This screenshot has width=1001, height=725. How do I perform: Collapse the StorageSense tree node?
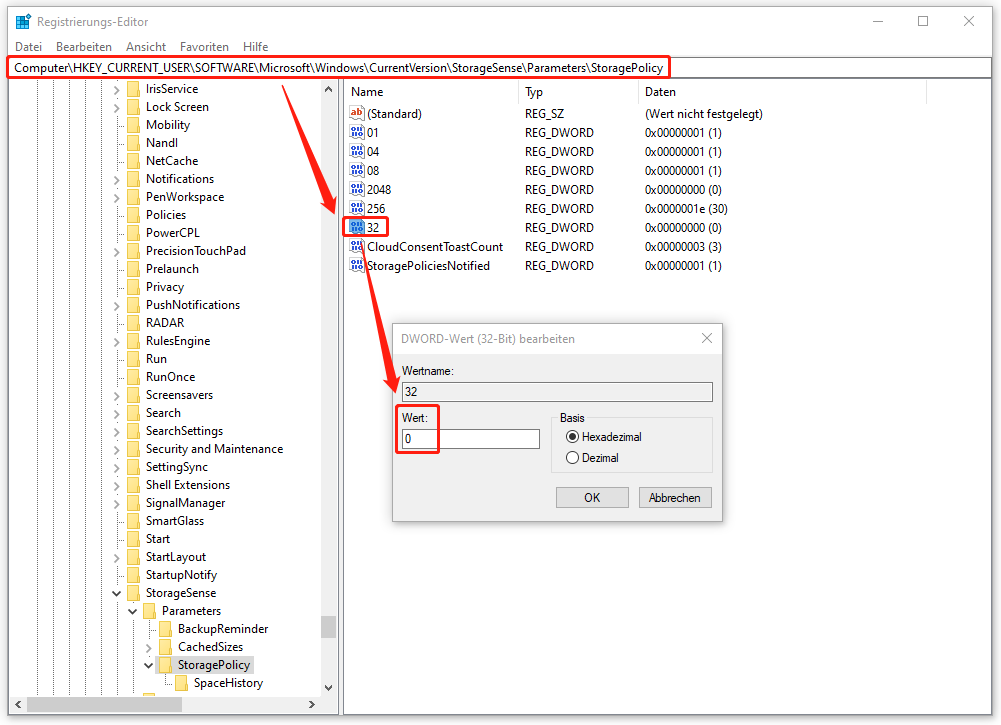pos(116,594)
